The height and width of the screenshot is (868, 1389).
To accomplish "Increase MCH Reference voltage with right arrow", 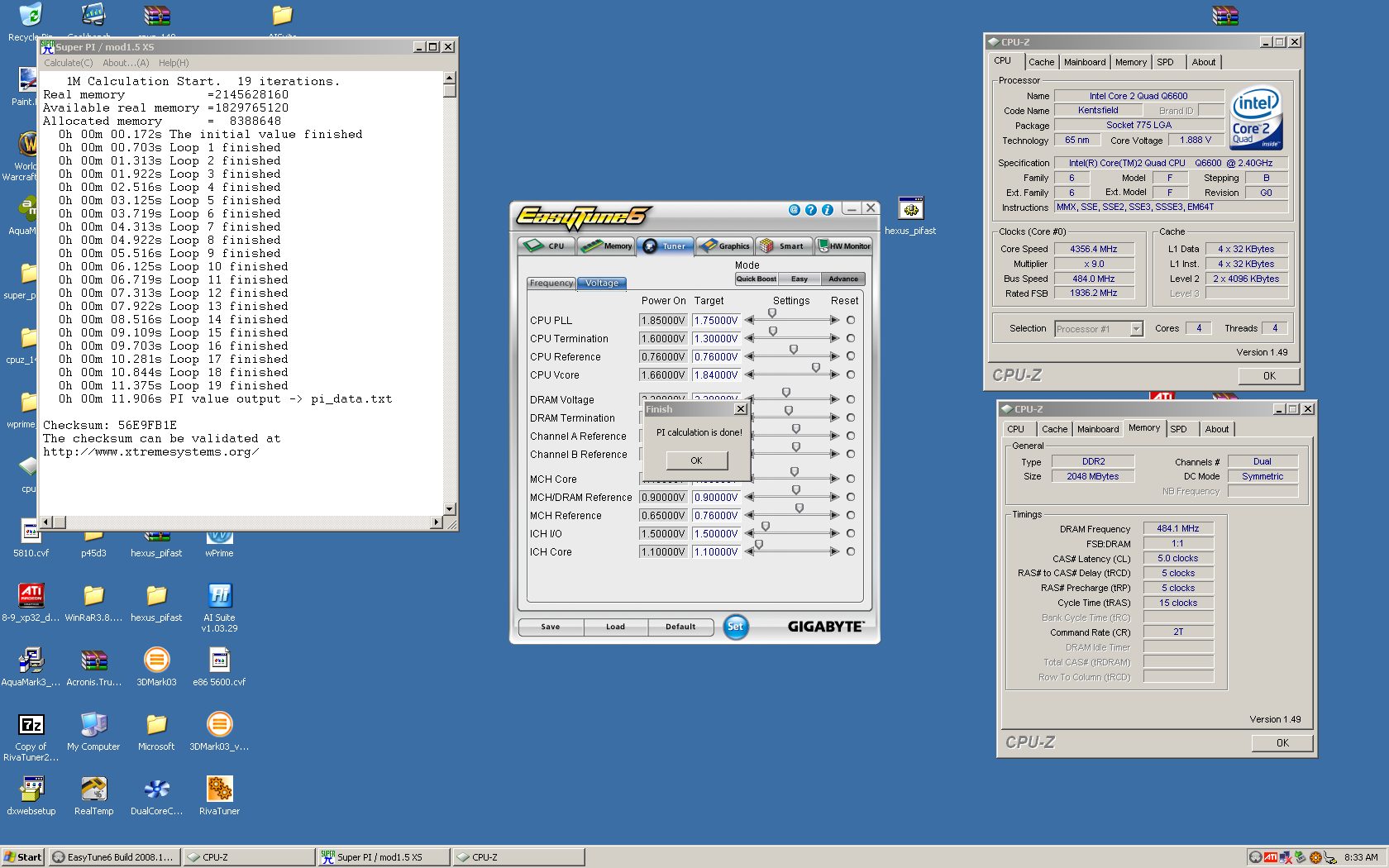I will pyautogui.click(x=834, y=515).
